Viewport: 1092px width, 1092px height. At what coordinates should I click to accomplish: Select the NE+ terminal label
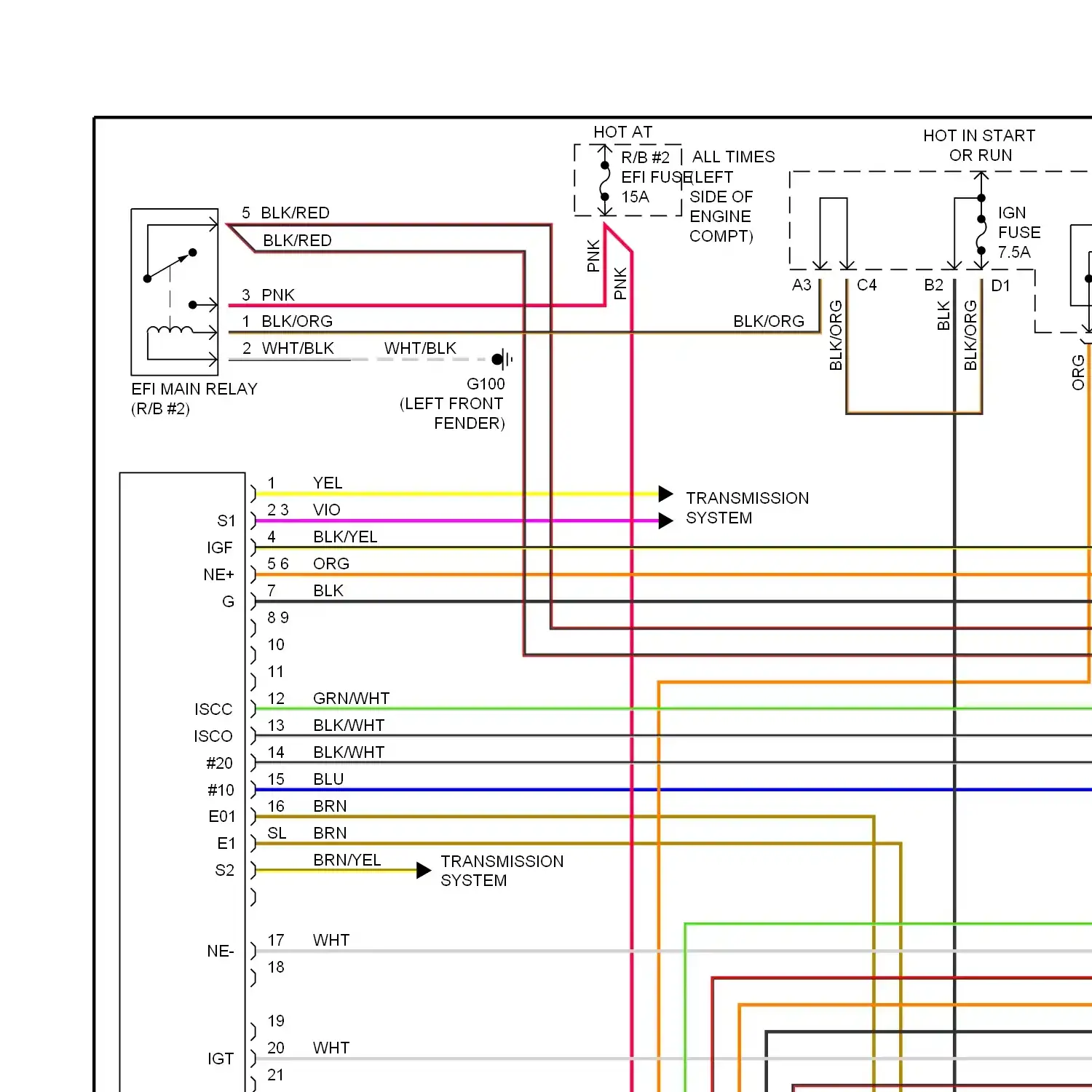(x=218, y=574)
